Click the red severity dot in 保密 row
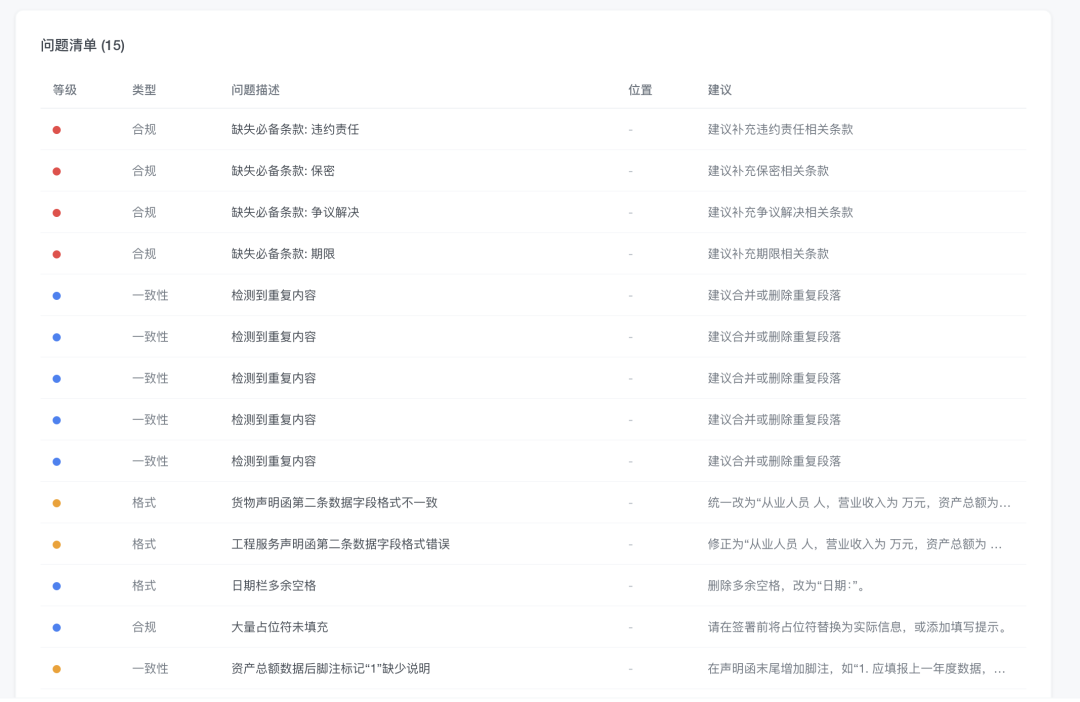The height and width of the screenshot is (702, 1080). tap(57, 171)
